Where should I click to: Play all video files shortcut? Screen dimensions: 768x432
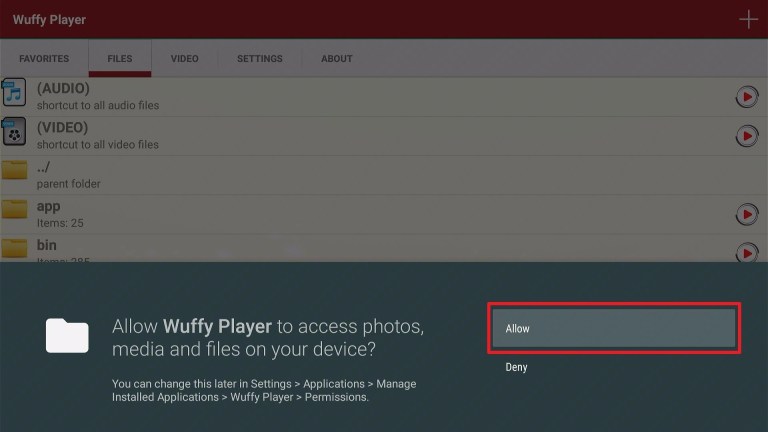click(x=746, y=136)
